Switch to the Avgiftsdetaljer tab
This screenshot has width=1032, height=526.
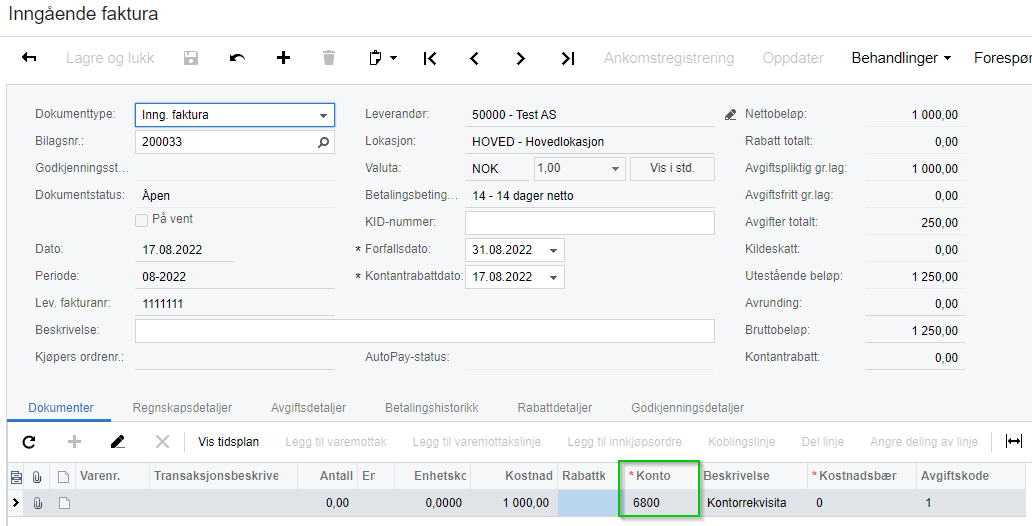(x=308, y=408)
